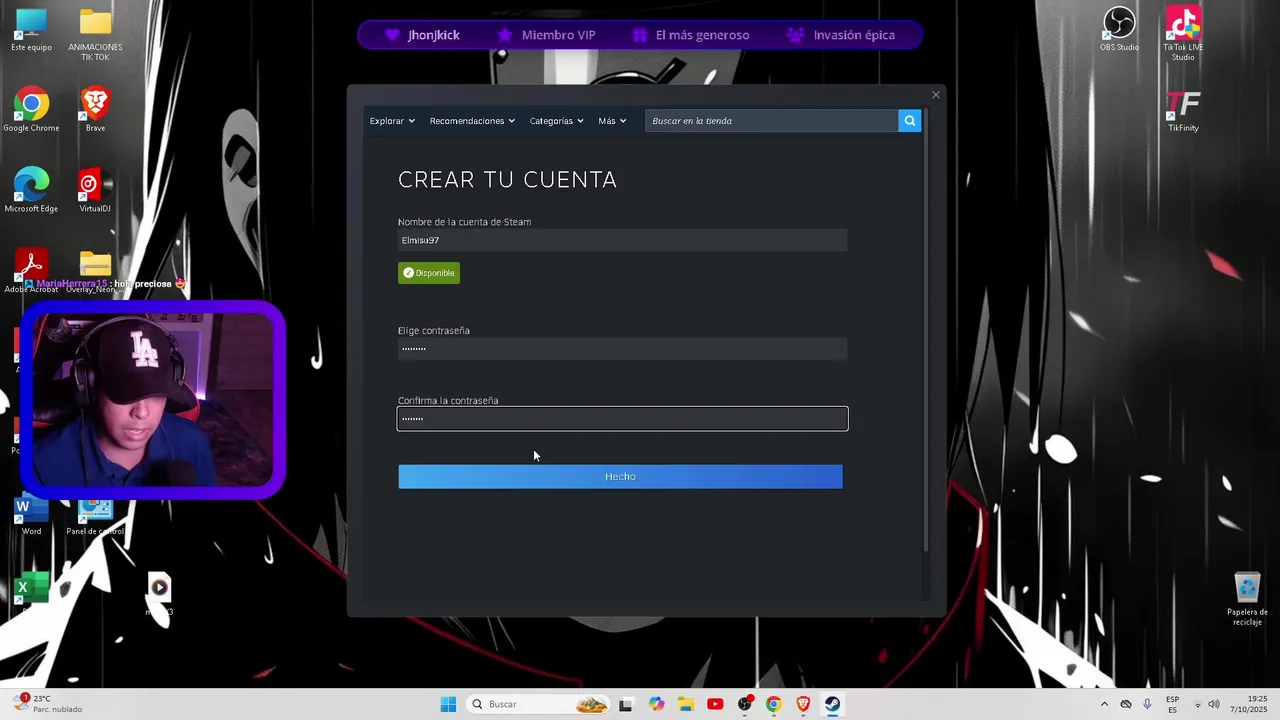Launch TikTok LIVE Studio desktop shortcut

pos(1183,34)
